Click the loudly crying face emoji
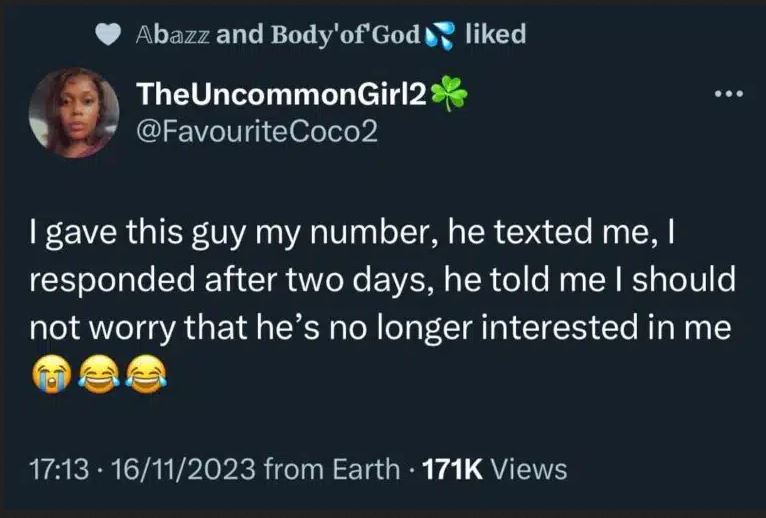Viewport: 766px width, 518px height. pos(50,373)
